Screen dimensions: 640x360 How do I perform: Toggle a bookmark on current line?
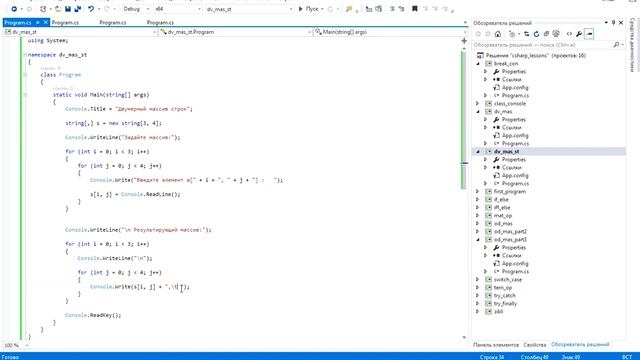pyautogui.click(x=415, y=9)
